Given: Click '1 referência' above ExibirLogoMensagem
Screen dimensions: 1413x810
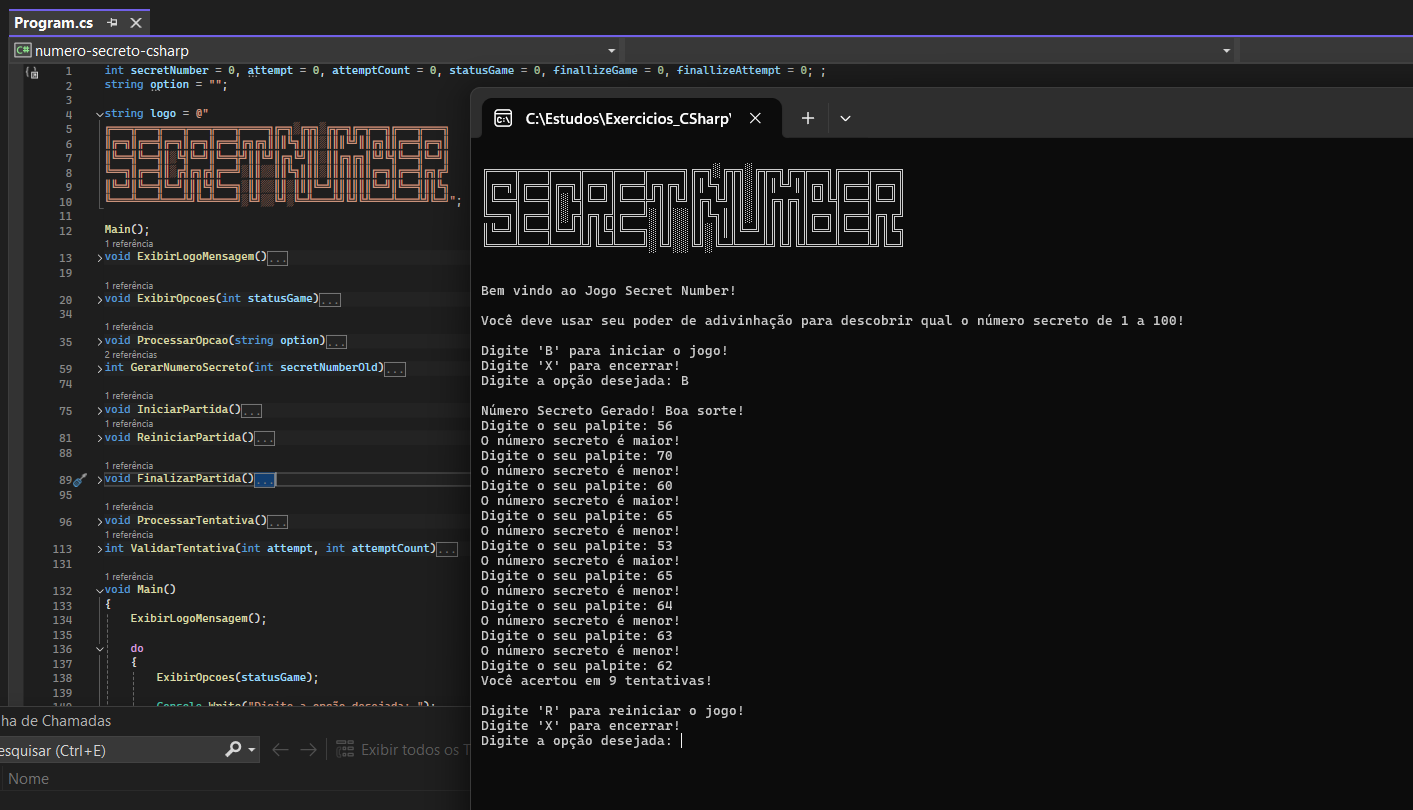Looking at the screenshot, I should [129, 244].
